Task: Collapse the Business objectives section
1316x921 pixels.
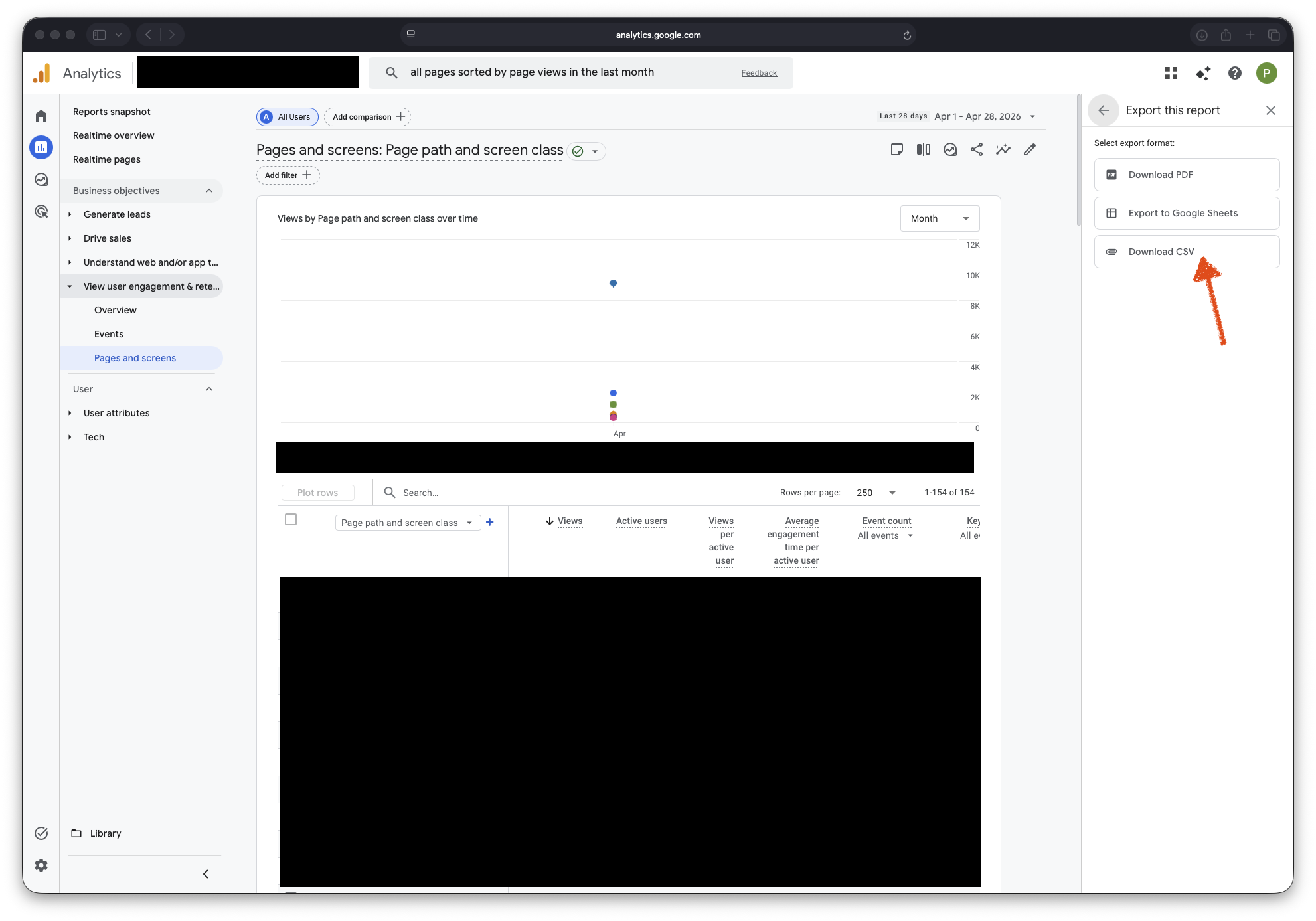Action: click(209, 191)
